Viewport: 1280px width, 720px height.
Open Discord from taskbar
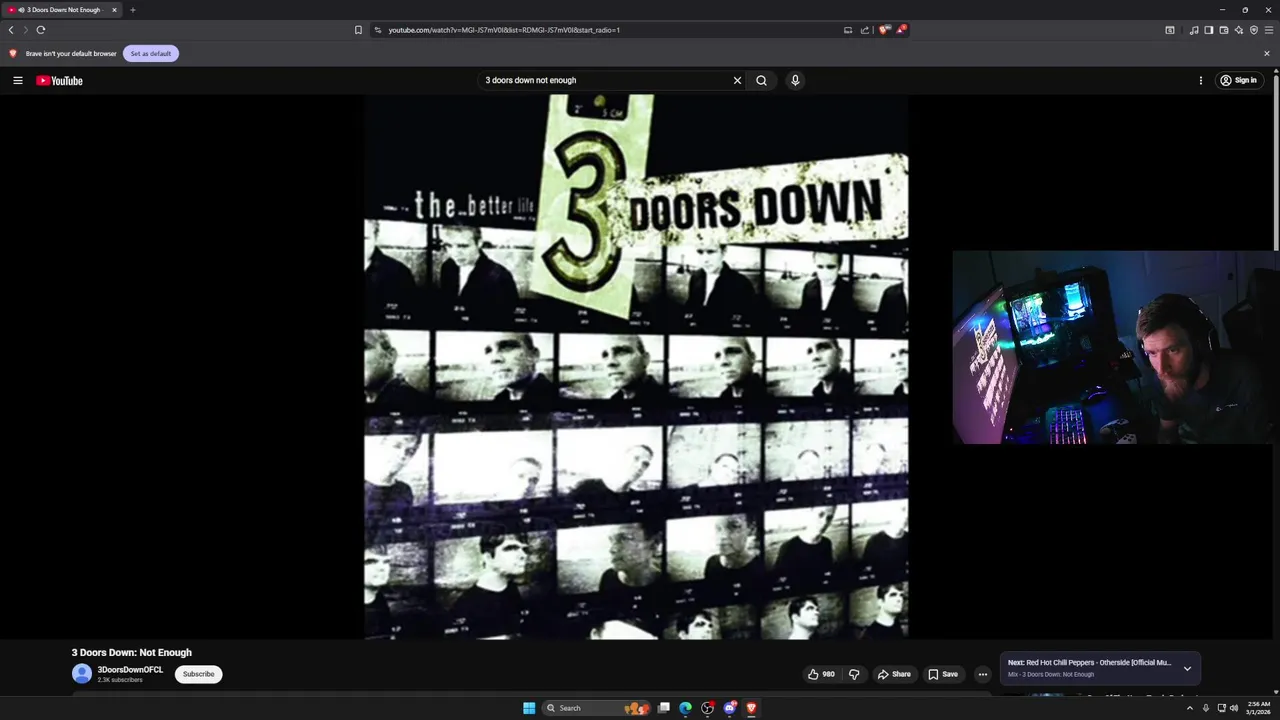pyautogui.click(x=729, y=708)
